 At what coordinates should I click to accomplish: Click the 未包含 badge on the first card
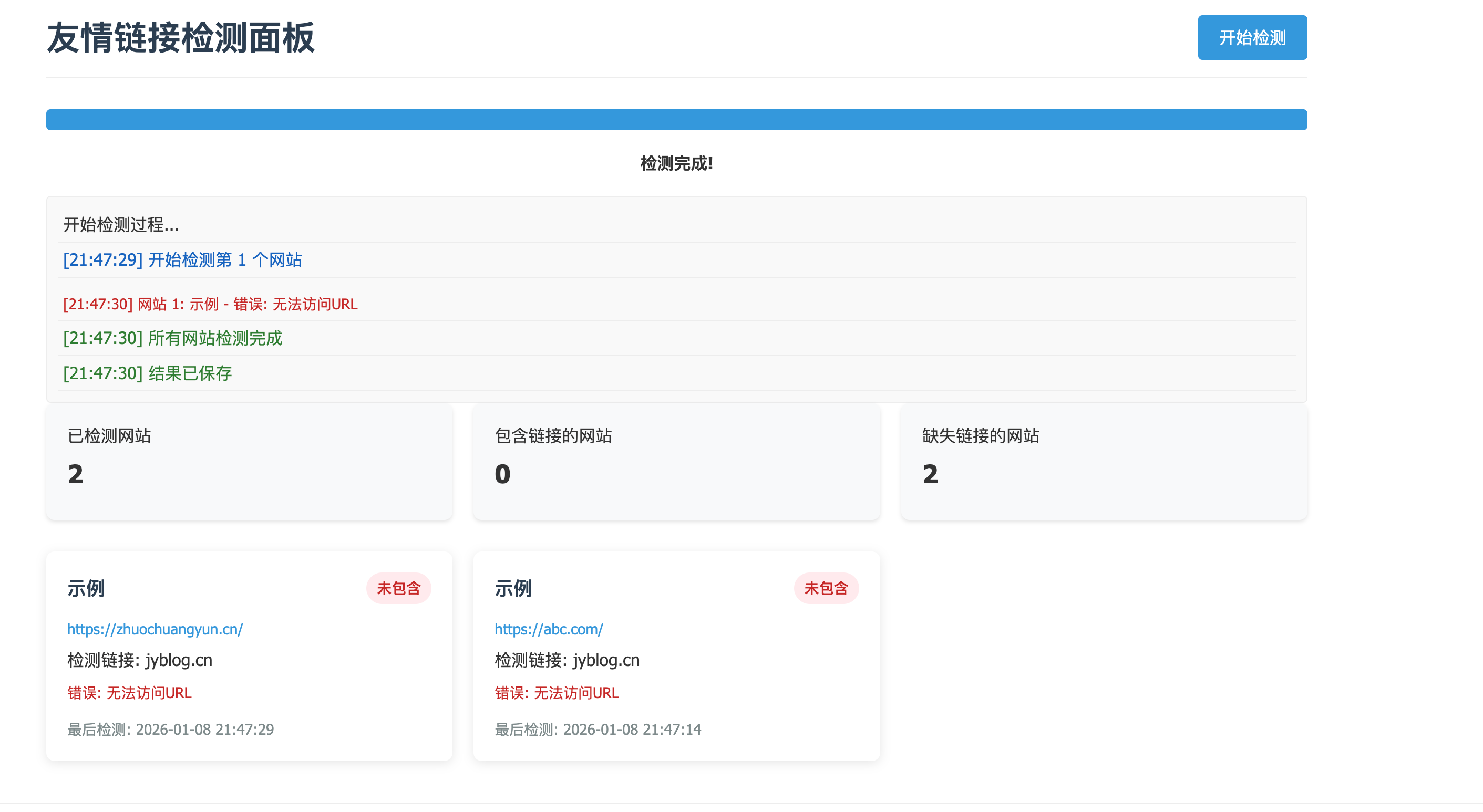point(398,588)
